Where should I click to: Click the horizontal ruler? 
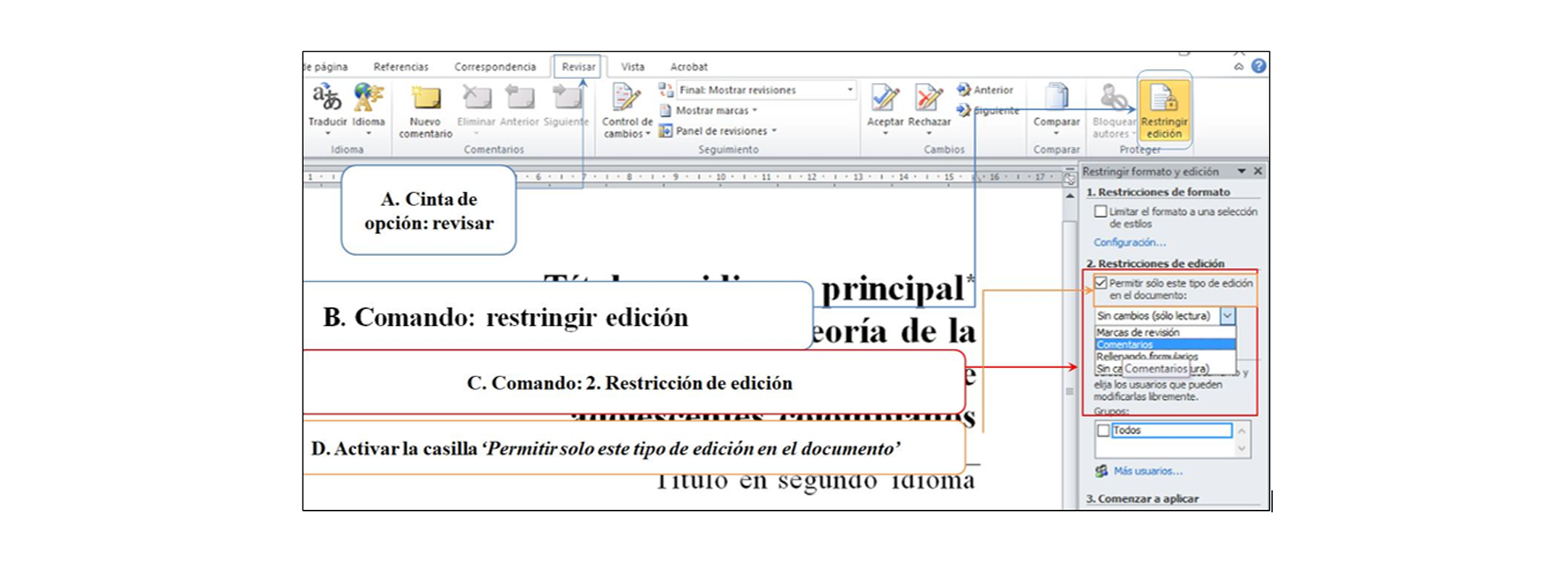tap(683, 177)
